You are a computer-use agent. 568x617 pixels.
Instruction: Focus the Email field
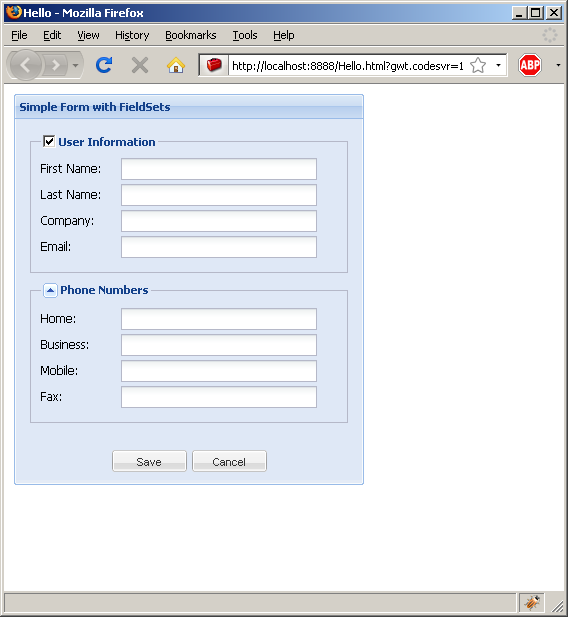(x=219, y=247)
